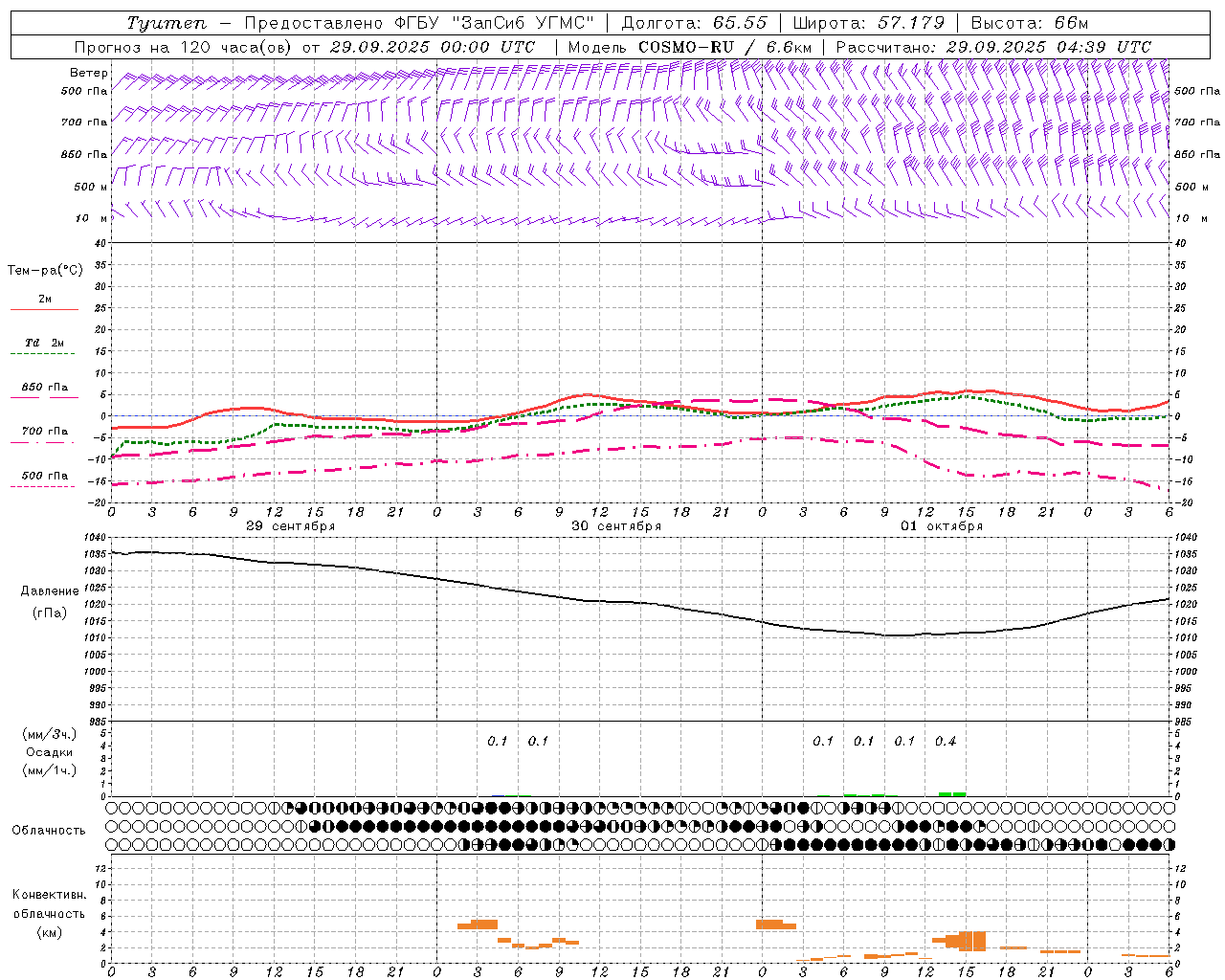Viewport: 1225px width, 980px height.
Task: Click the "Tyumen" station title
Action: click(x=166, y=23)
